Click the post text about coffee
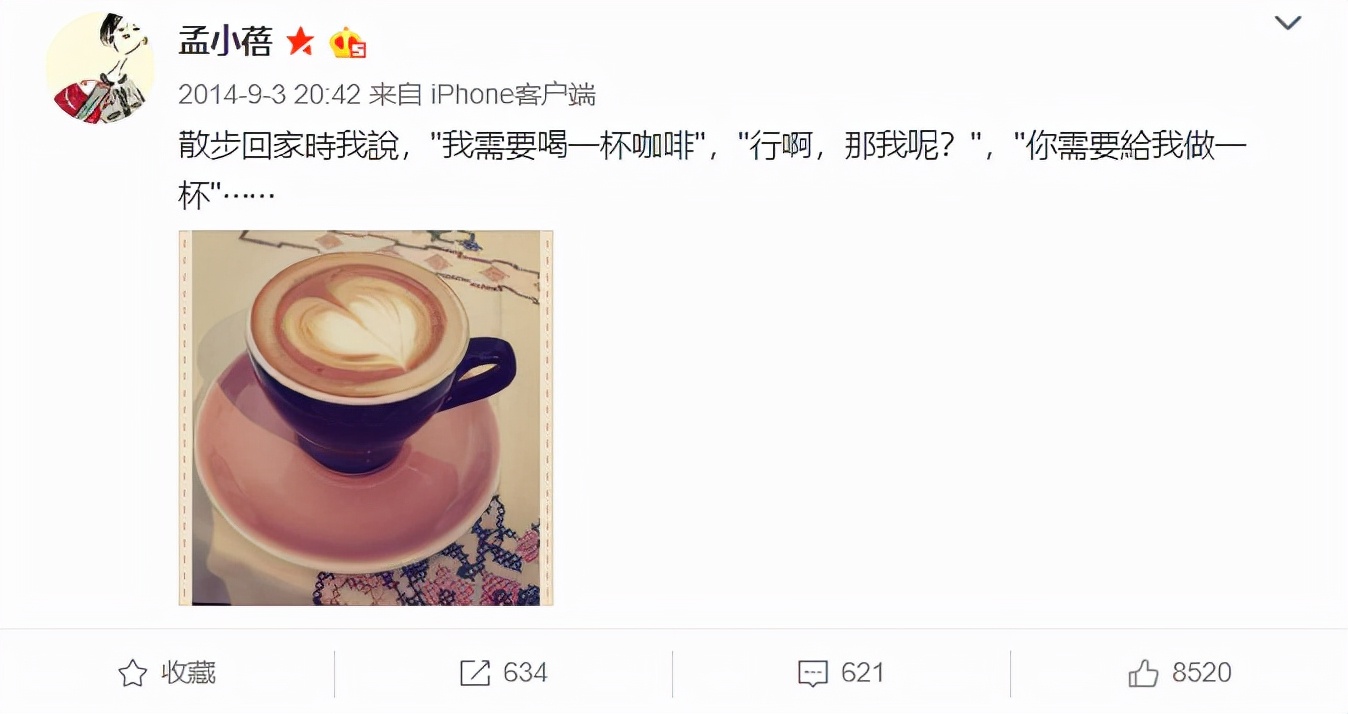1348x714 pixels. (x=713, y=170)
